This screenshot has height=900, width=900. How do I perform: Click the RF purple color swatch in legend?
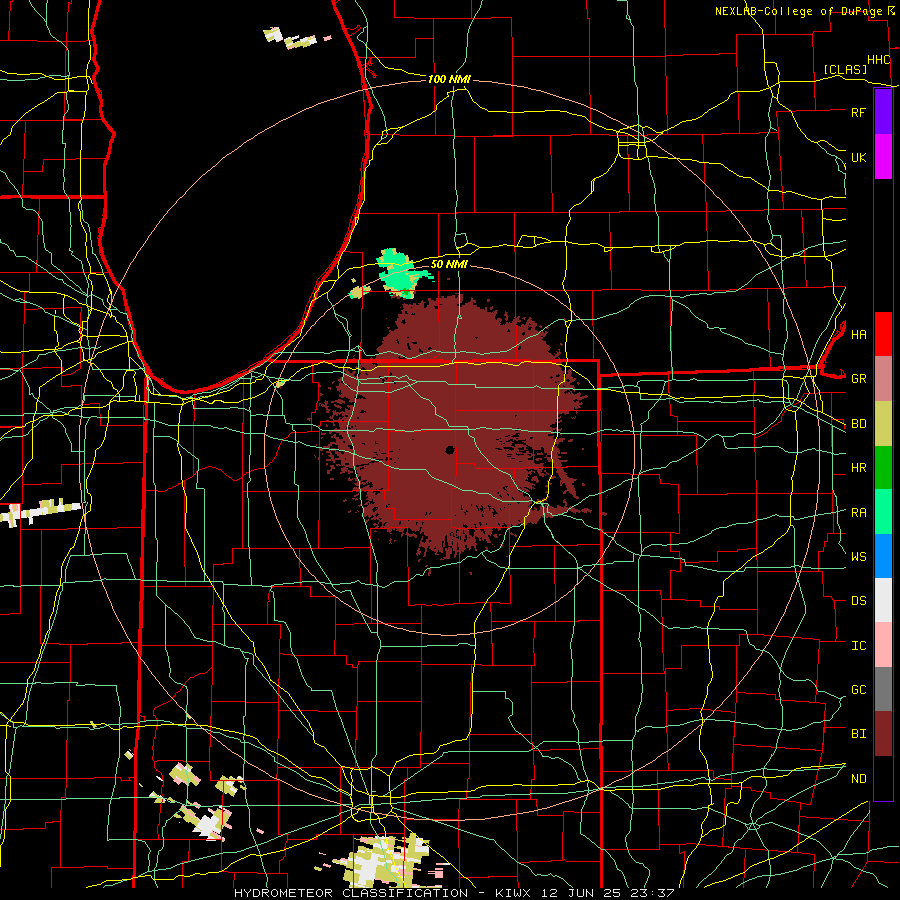click(883, 112)
